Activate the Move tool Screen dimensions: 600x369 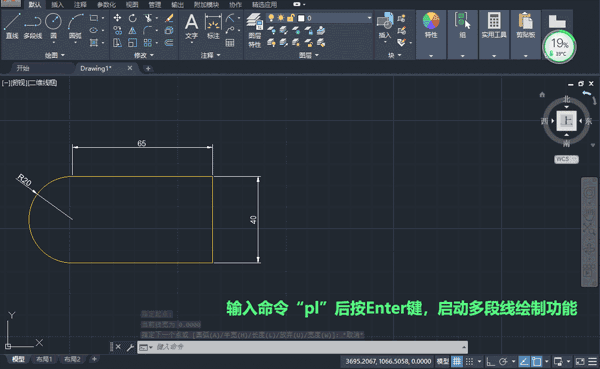click(117, 18)
